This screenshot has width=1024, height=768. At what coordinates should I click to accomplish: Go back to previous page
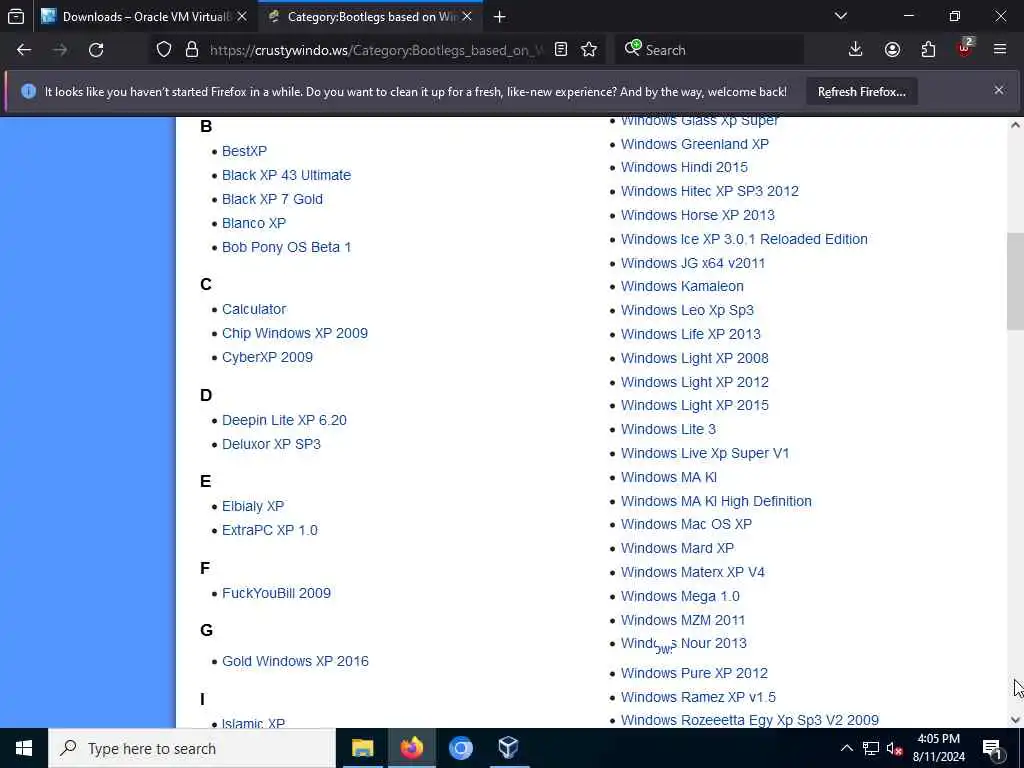[x=24, y=50]
